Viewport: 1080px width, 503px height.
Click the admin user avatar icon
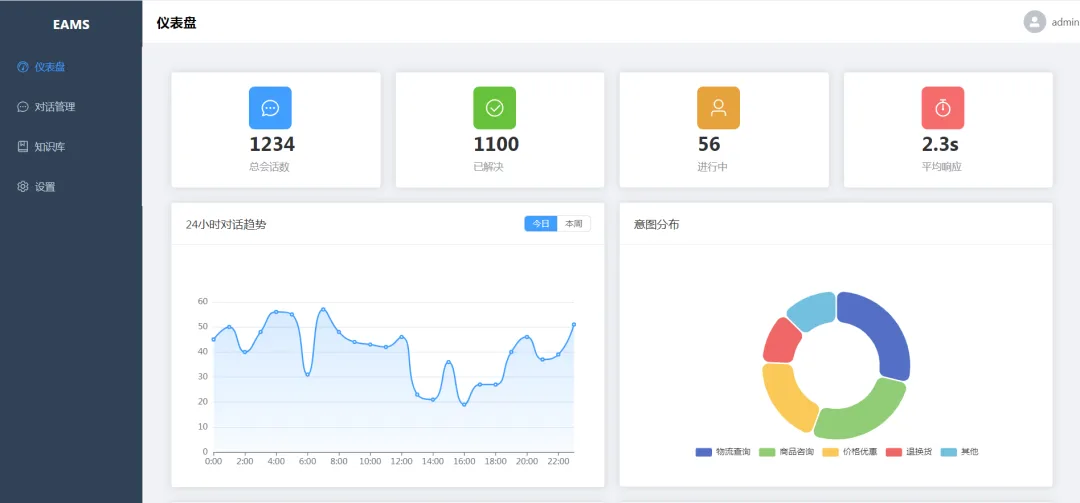point(1035,22)
